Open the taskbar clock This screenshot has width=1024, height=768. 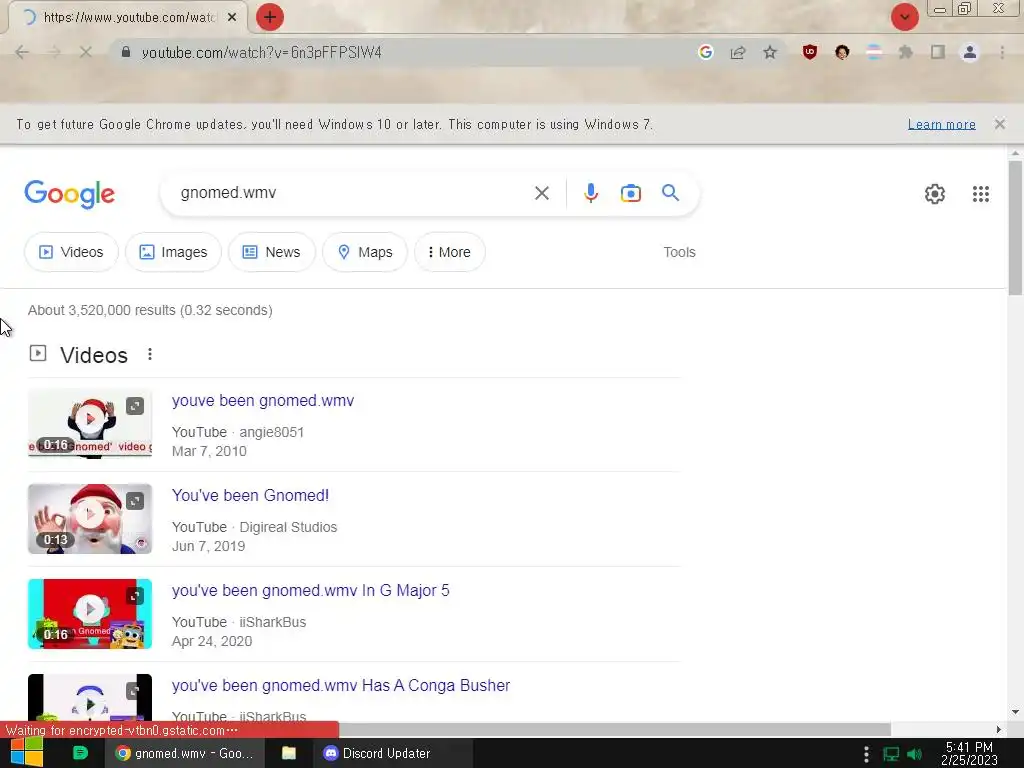(x=969, y=753)
